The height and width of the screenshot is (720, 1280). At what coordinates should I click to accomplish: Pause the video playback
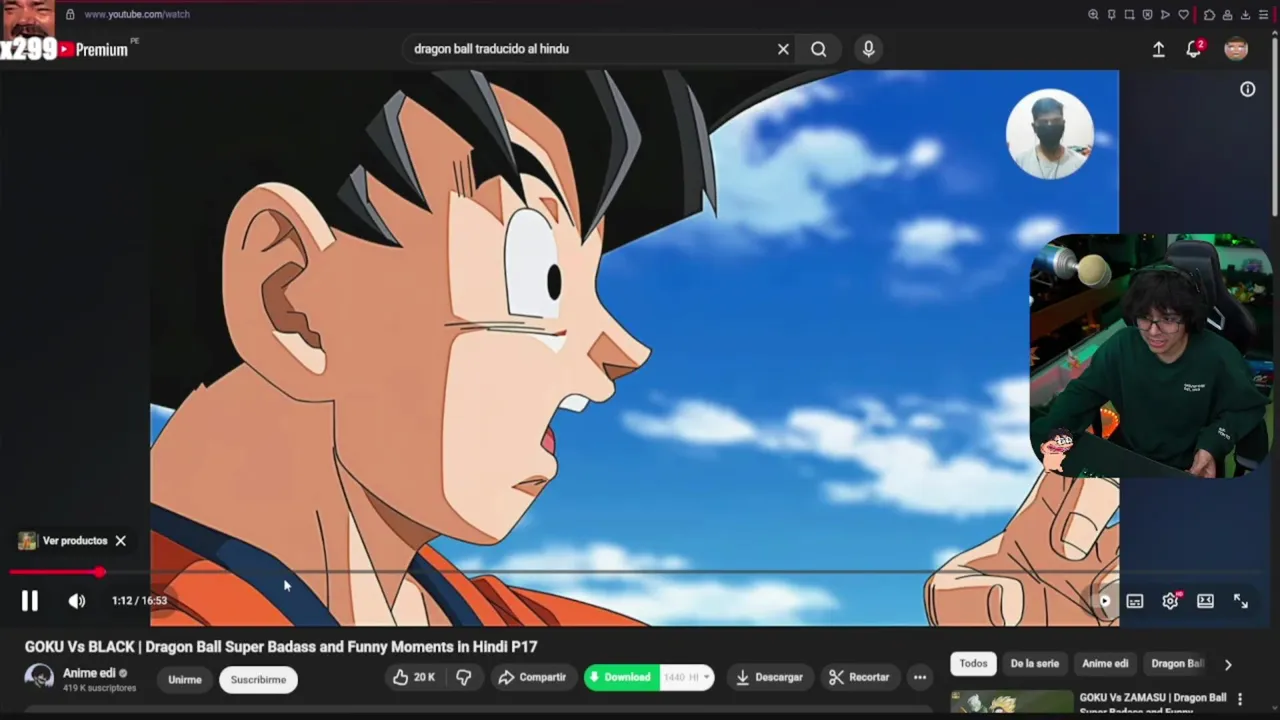click(x=30, y=601)
